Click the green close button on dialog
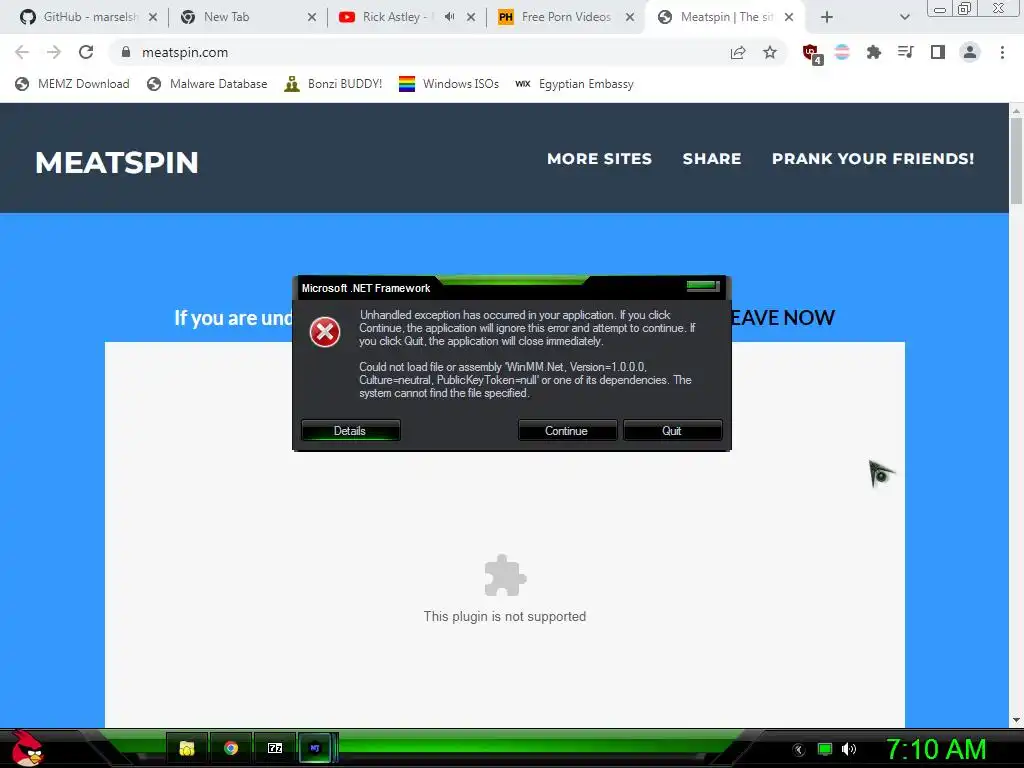The width and height of the screenshot is (1024, 768). tap(703, 286)
